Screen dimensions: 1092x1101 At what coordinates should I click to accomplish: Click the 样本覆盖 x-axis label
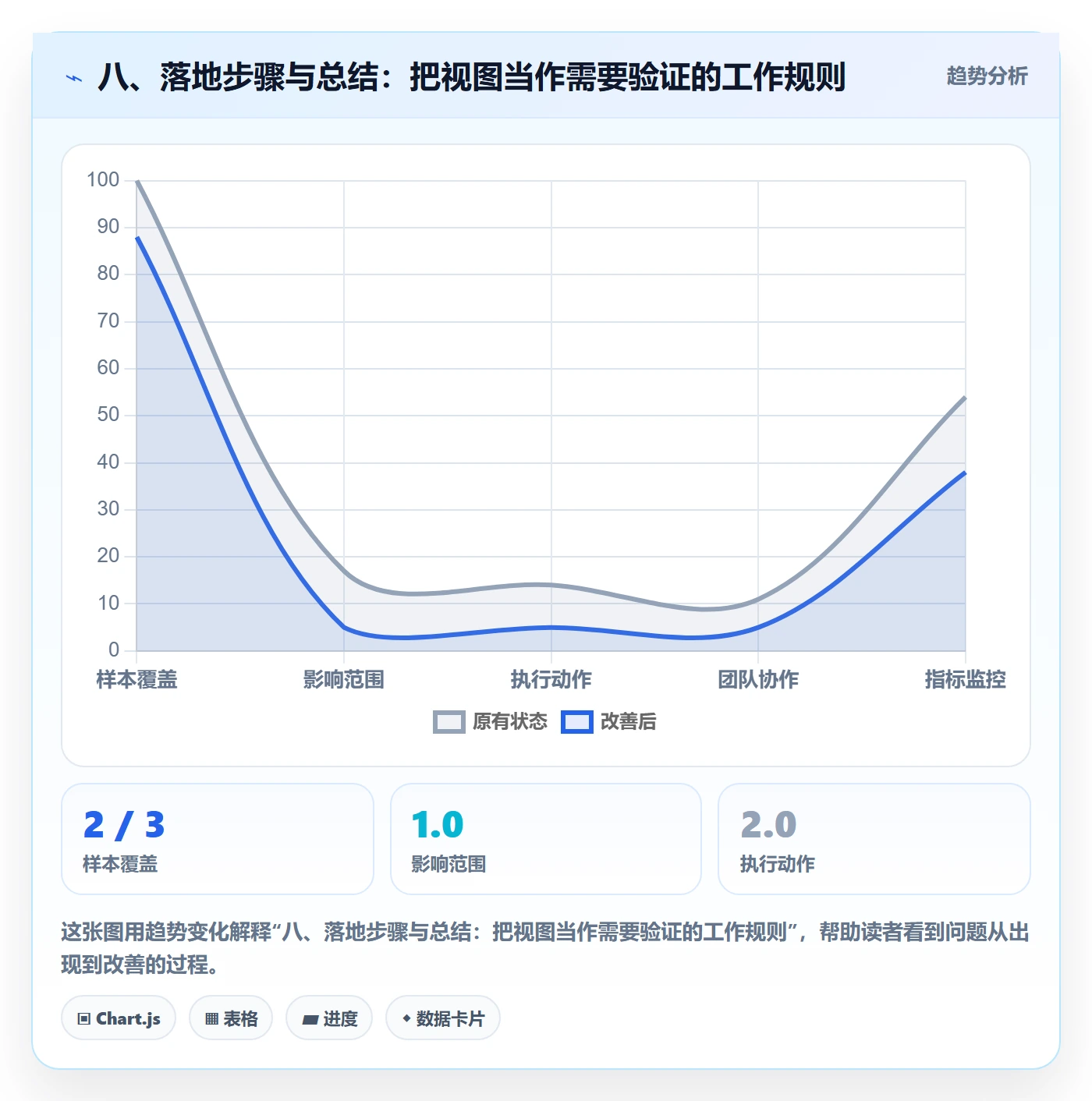(136, 680)
